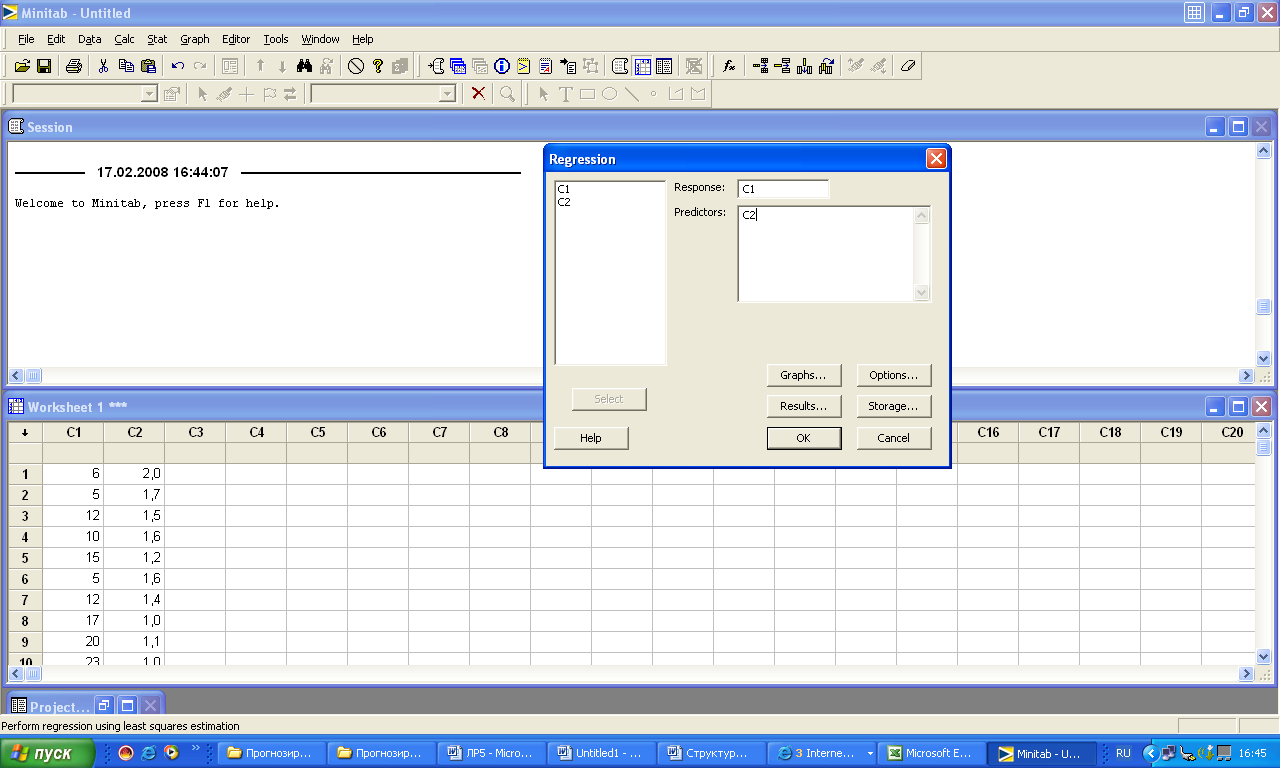
Task: Click the Windows Start button
Action: 48,753
